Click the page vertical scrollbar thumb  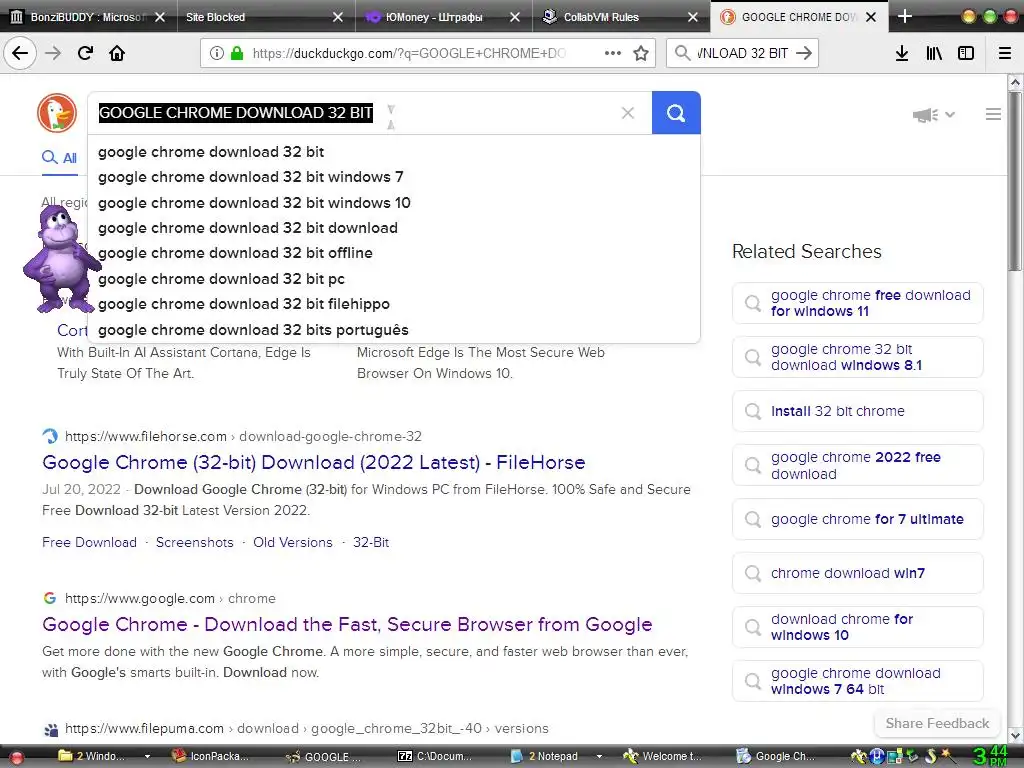[1014, 181]
